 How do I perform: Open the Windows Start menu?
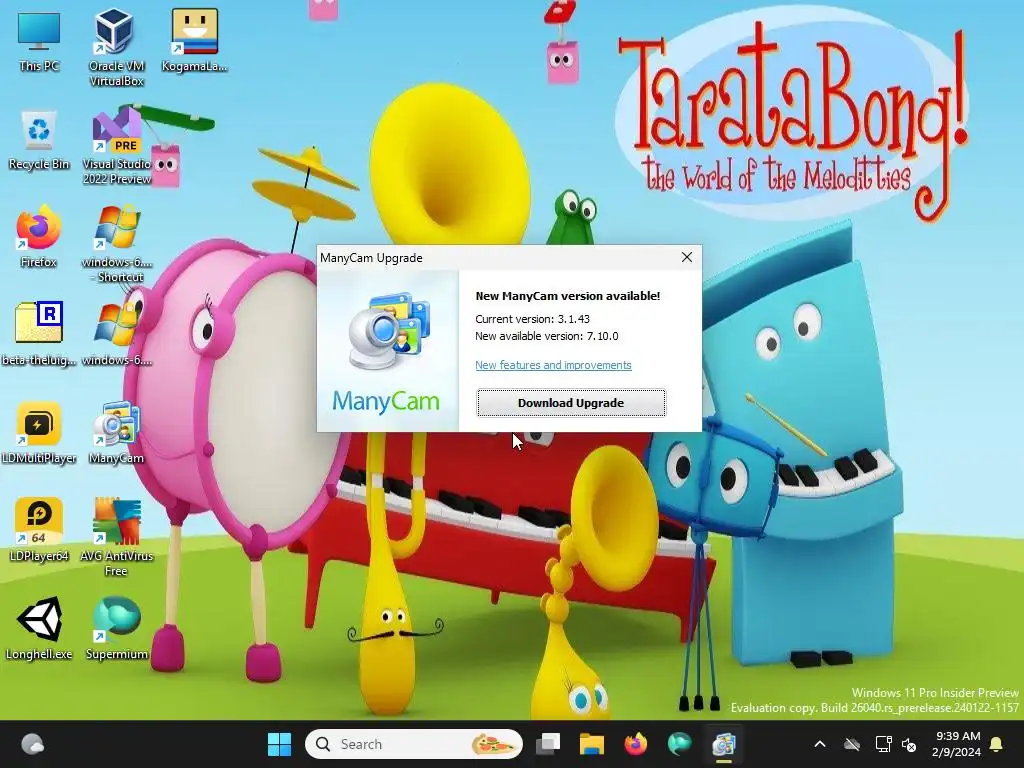click(280, 744)
